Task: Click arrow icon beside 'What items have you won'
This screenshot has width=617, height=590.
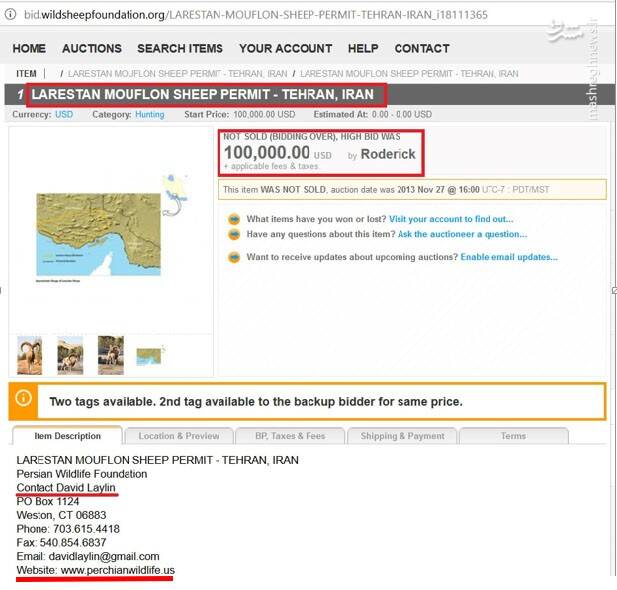Action: 234,219
